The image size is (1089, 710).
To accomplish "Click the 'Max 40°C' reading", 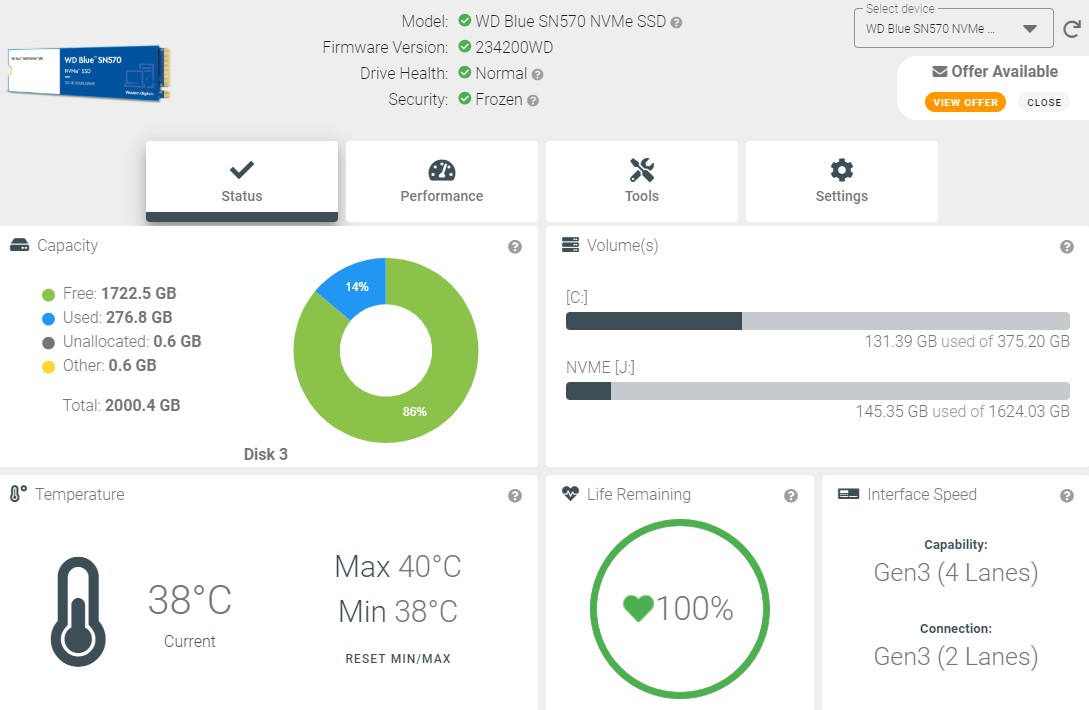I will click(x=398, y=567).
